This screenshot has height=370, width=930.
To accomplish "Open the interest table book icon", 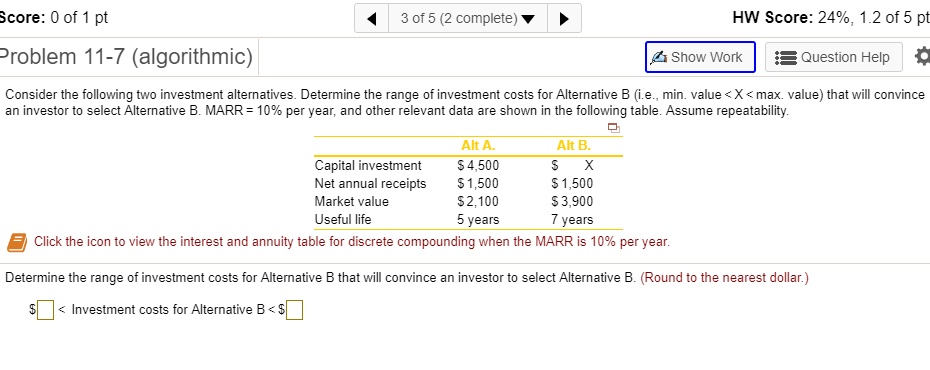I will click(17, 243).
